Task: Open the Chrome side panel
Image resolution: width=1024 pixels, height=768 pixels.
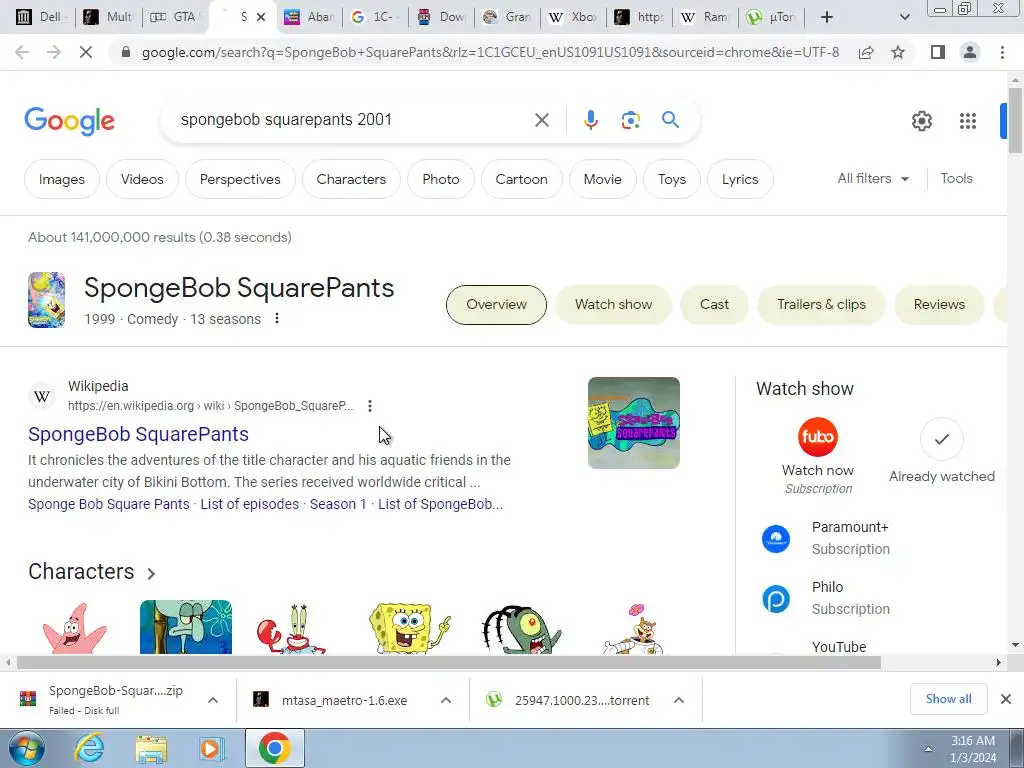Action: pos(938,52)
